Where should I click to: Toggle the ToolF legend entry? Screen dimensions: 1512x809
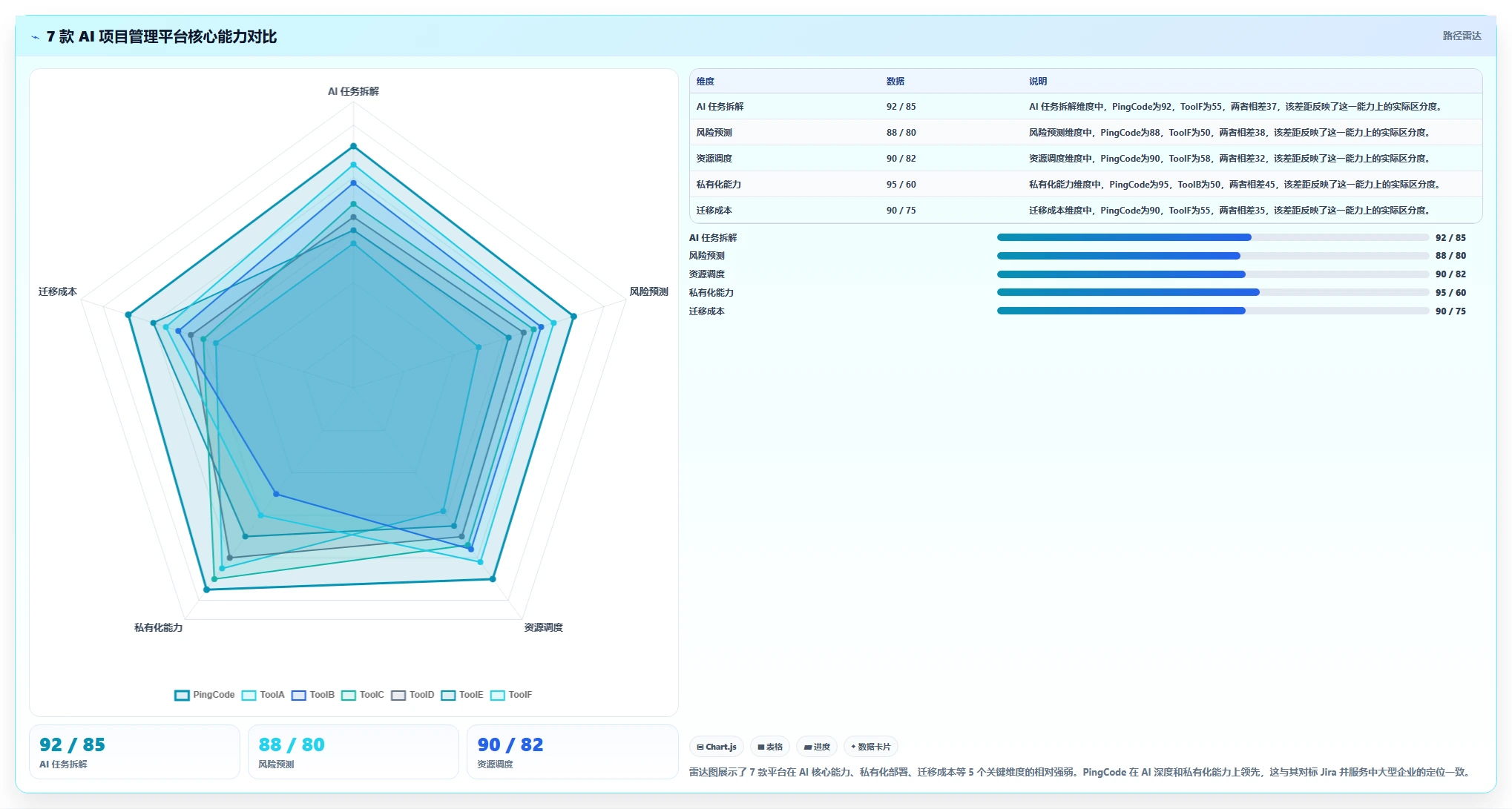coord(511,695)
